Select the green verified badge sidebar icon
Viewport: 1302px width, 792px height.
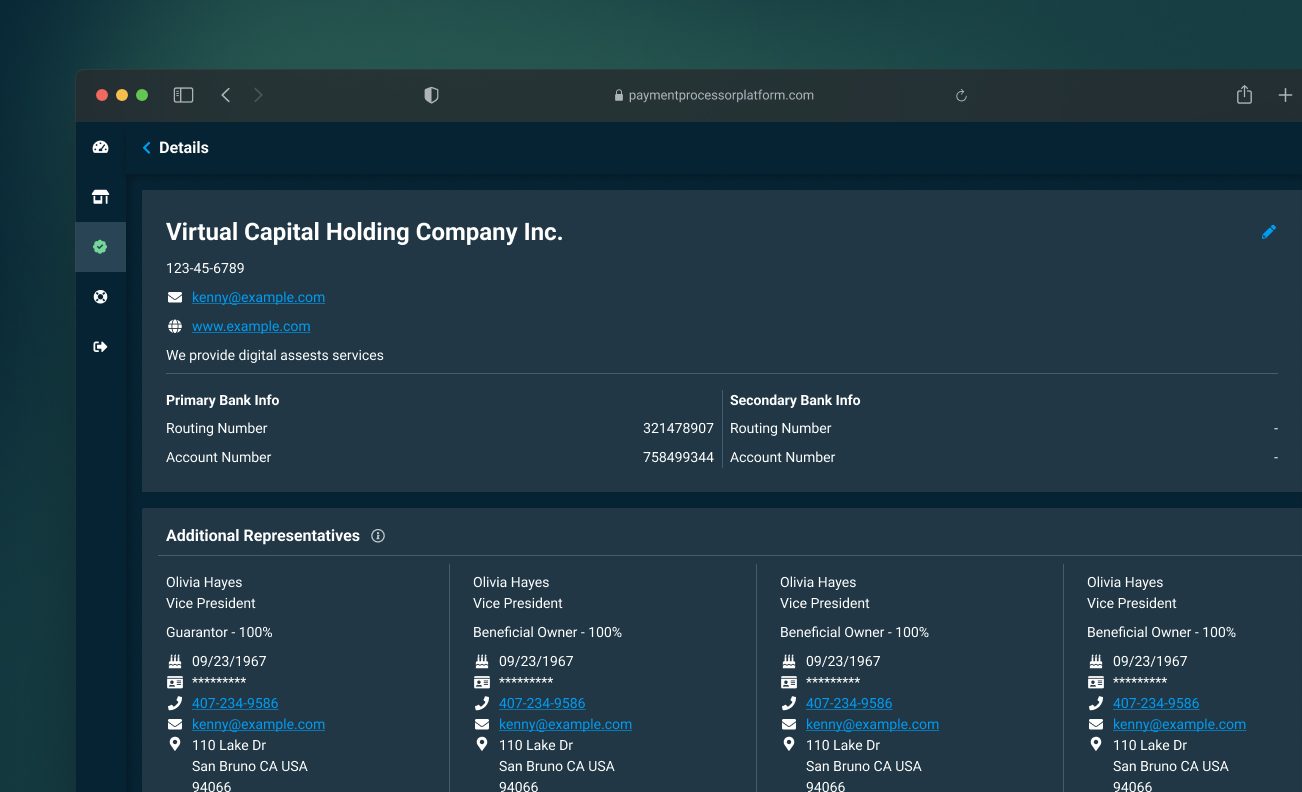(100, 247)
